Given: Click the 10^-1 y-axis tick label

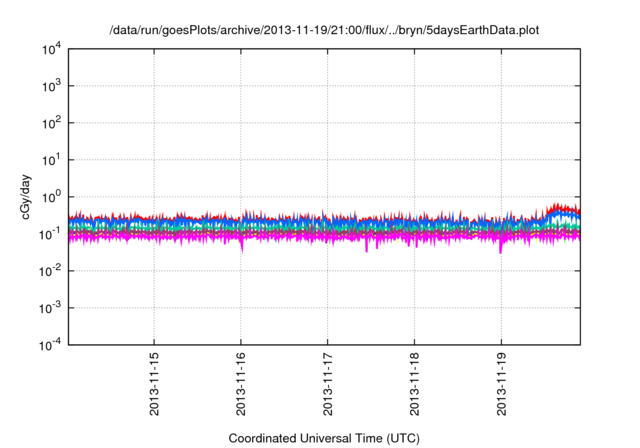Looking at the screenshot, I should pyautogui.click(x=51, y=234).
